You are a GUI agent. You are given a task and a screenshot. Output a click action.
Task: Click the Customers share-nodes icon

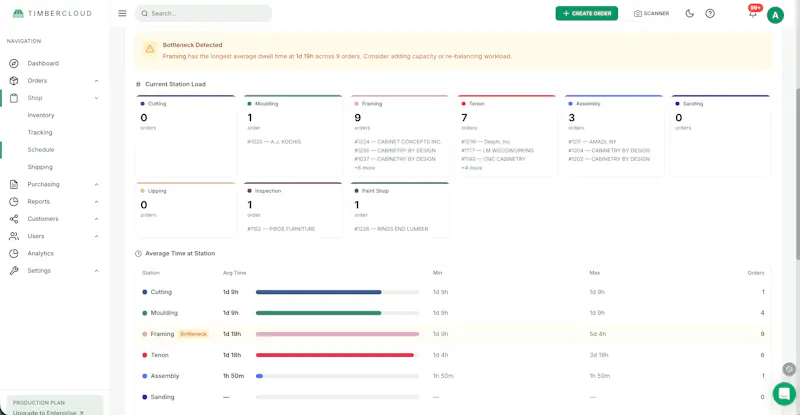(x=14, y=219)
